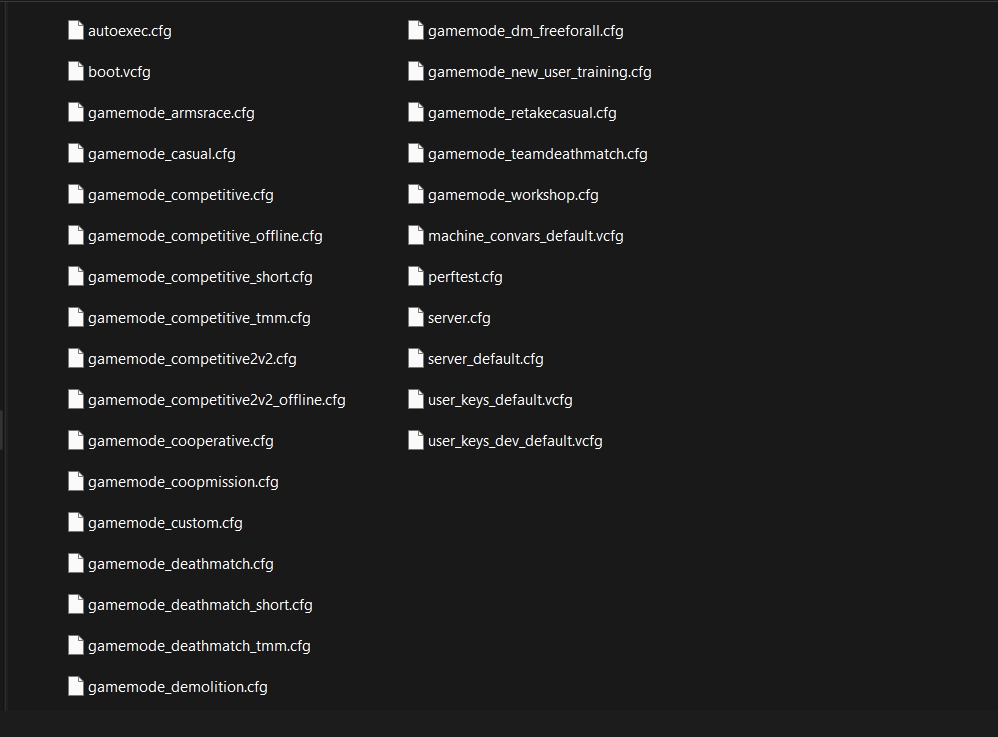The image size is (998, 737).
Task: Select the perftest.cfg file icon
Action: [416, 276]
